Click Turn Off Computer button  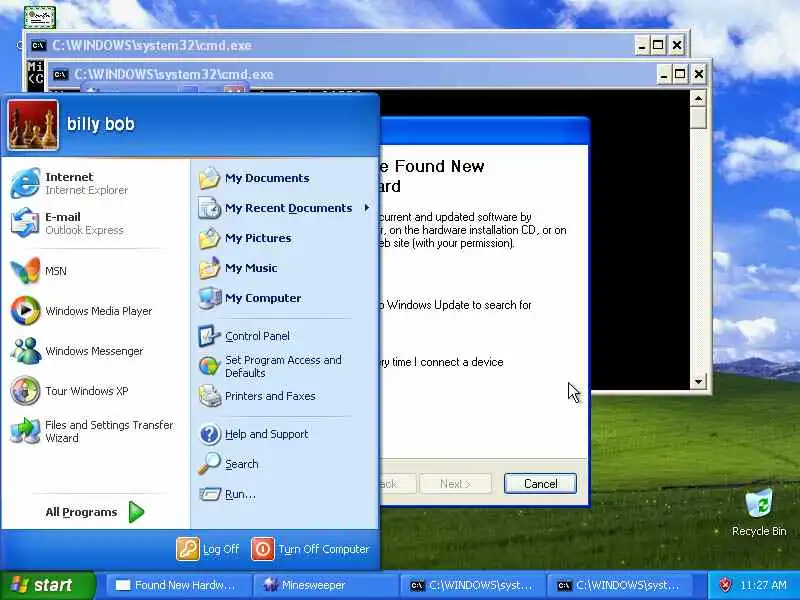pyautogui.click(x=311, y=549)
